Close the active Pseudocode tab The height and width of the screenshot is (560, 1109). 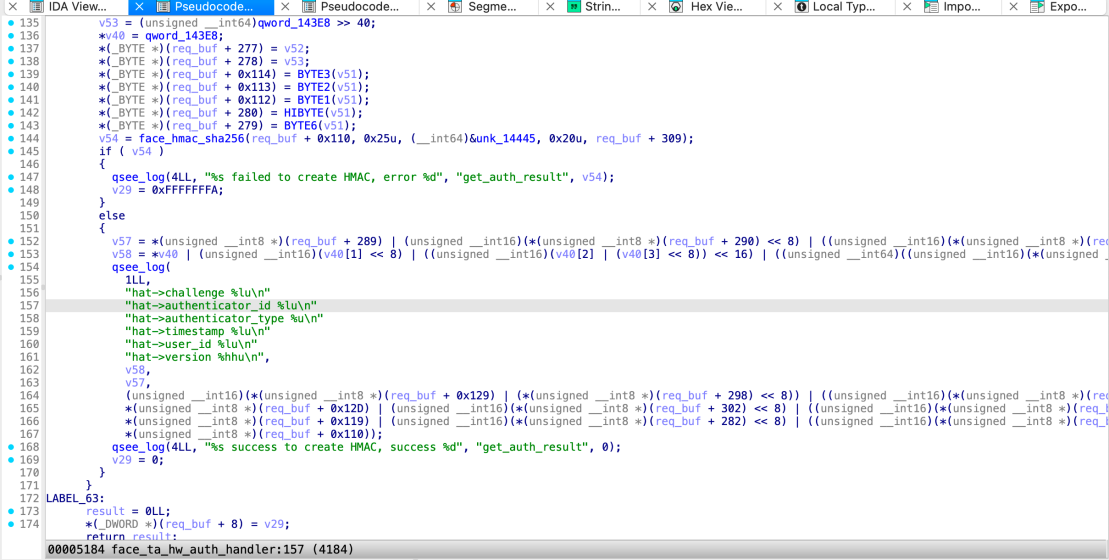tap(139, 7)
